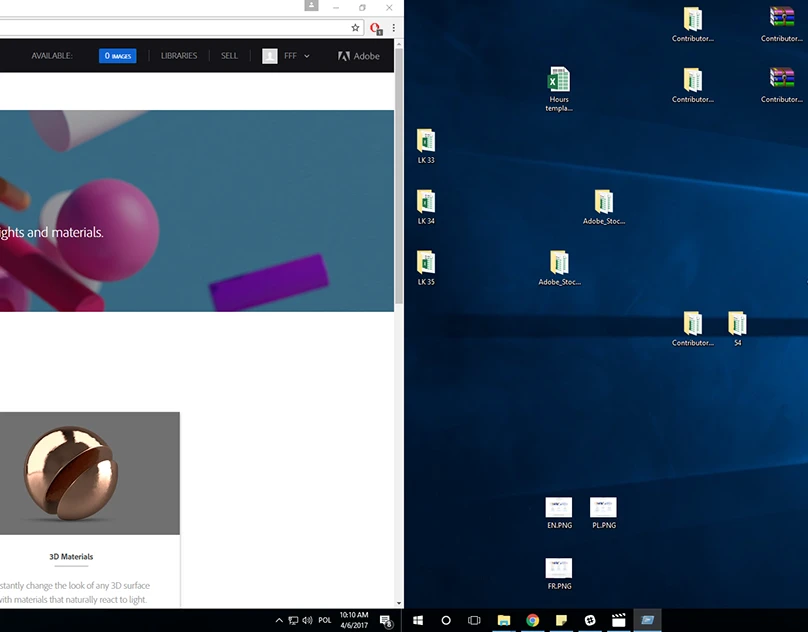808x632 pixels.
Task: Click the Adobe logo link
Action: (x=359, y=56)
